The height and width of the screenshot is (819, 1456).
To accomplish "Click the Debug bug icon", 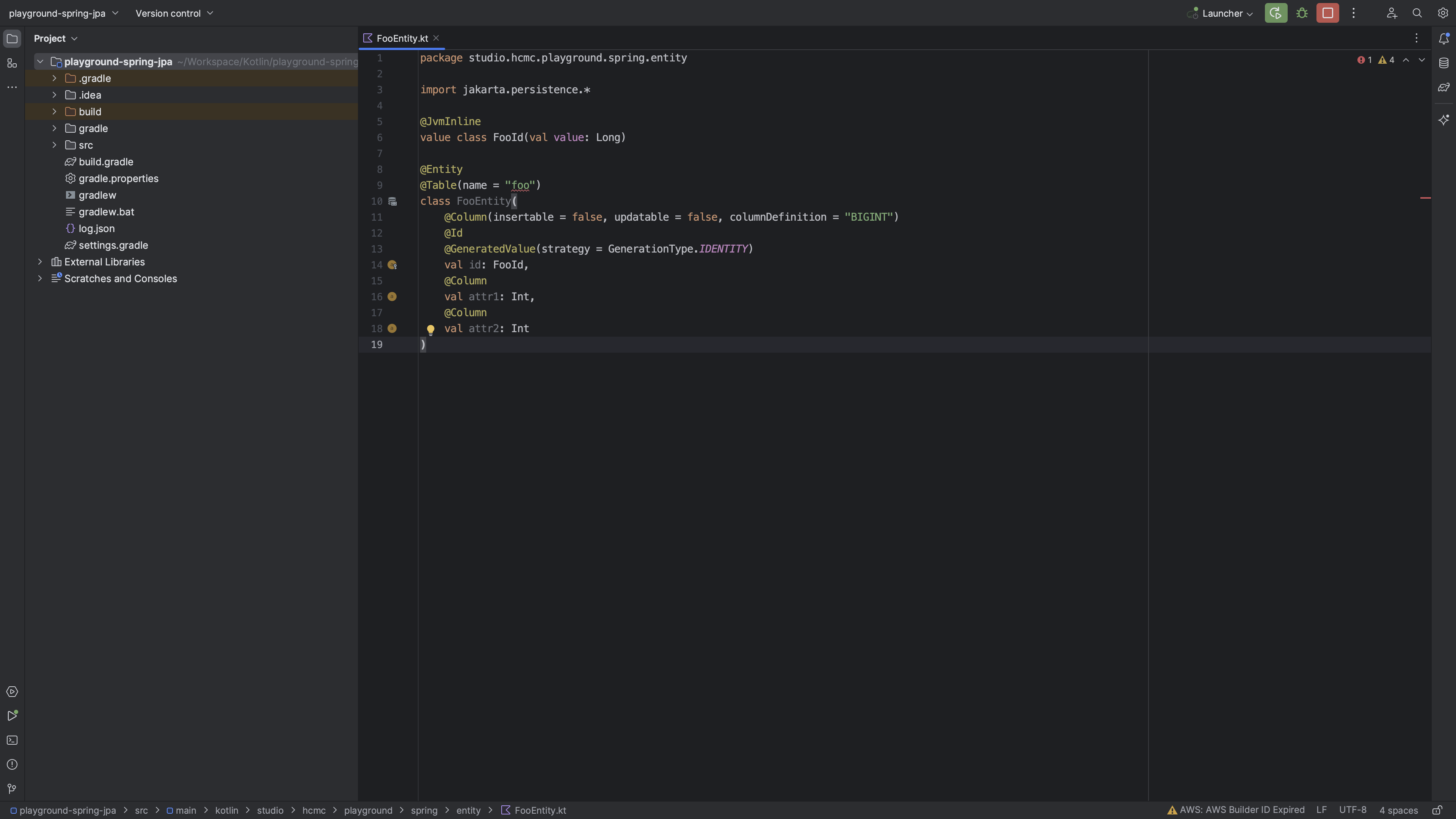I will coord(1302,13).
